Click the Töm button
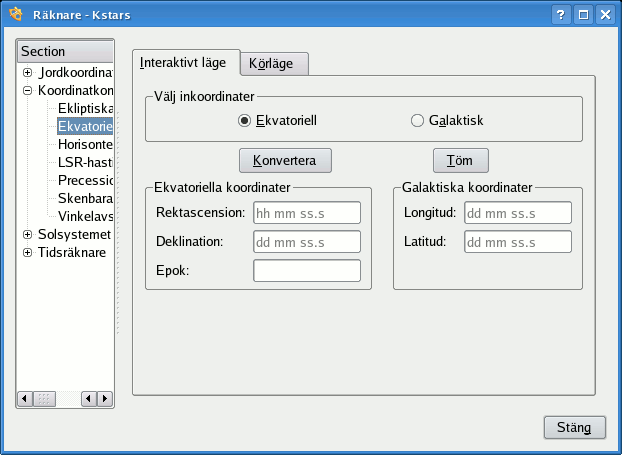This screenshot has width=622, height=455. click(x=460, y=160)
